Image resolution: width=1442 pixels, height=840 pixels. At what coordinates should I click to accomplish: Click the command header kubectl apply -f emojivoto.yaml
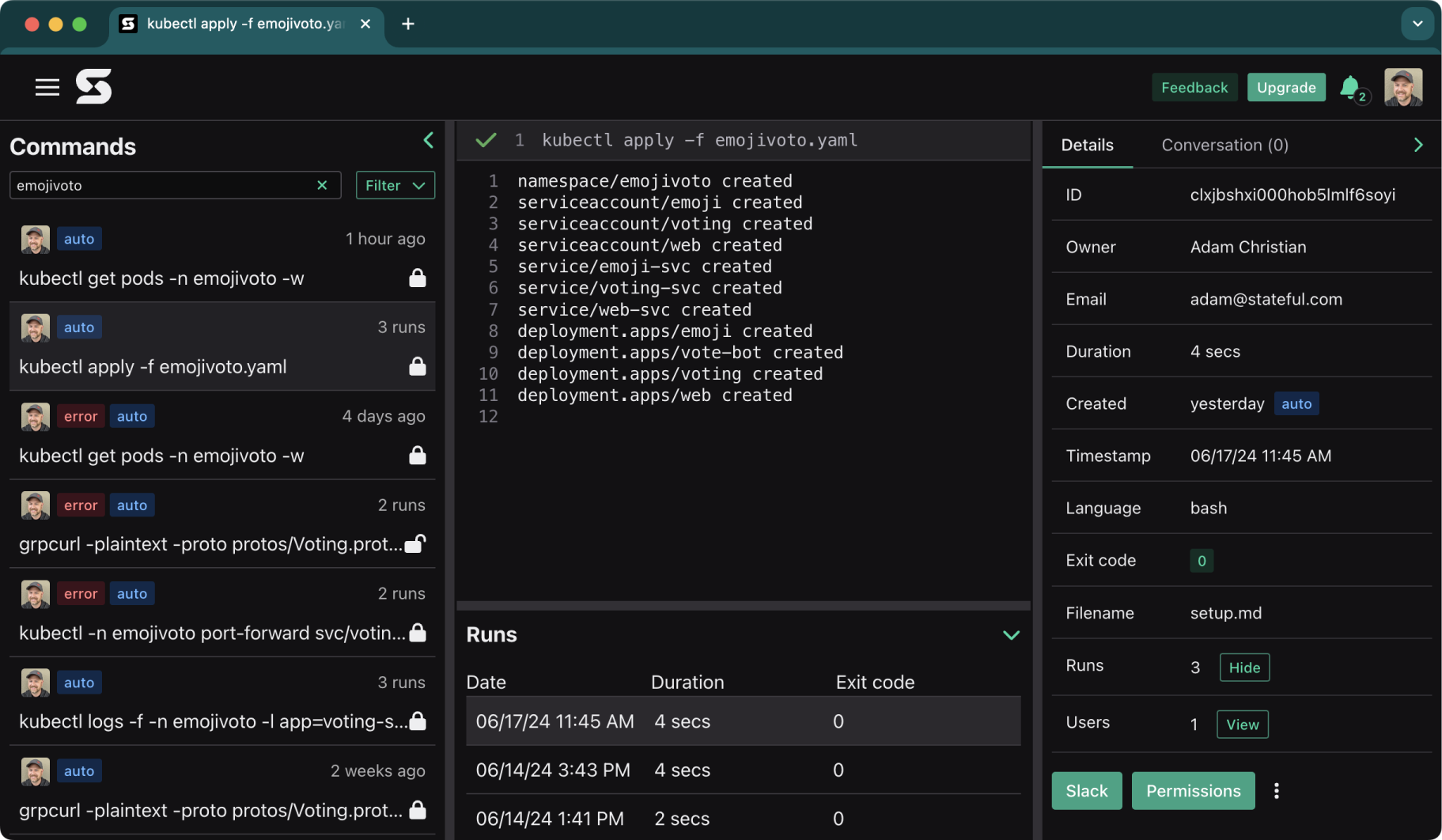tap(699, 140)
